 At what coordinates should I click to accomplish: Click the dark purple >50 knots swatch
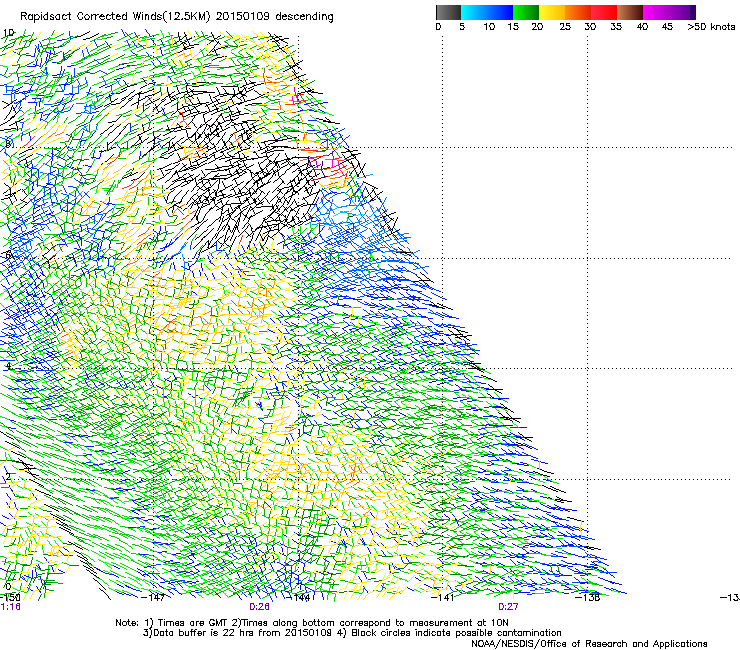pyautogui.click(x=692, y=12)
